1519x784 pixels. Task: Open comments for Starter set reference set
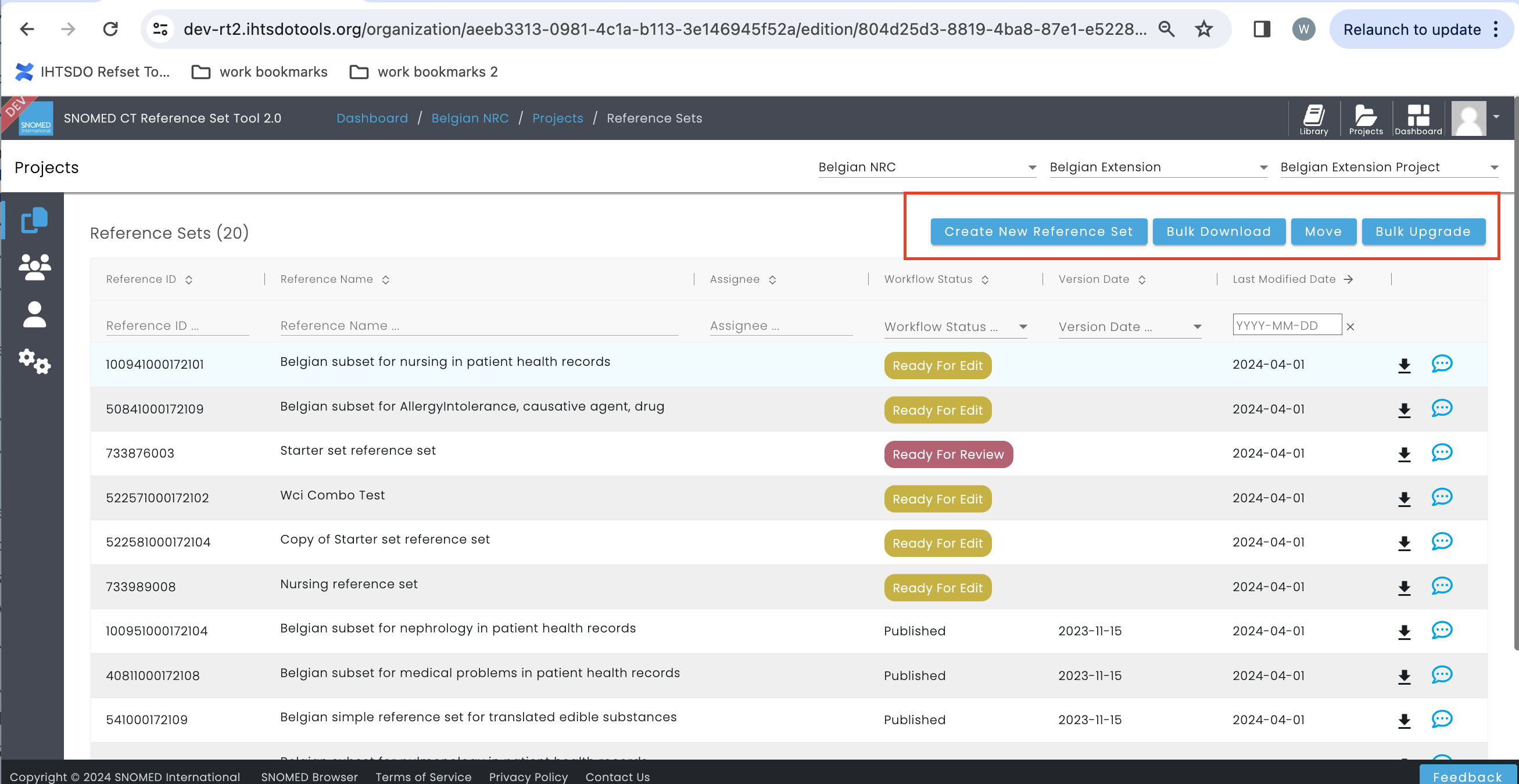click(x=1441, y=452)
